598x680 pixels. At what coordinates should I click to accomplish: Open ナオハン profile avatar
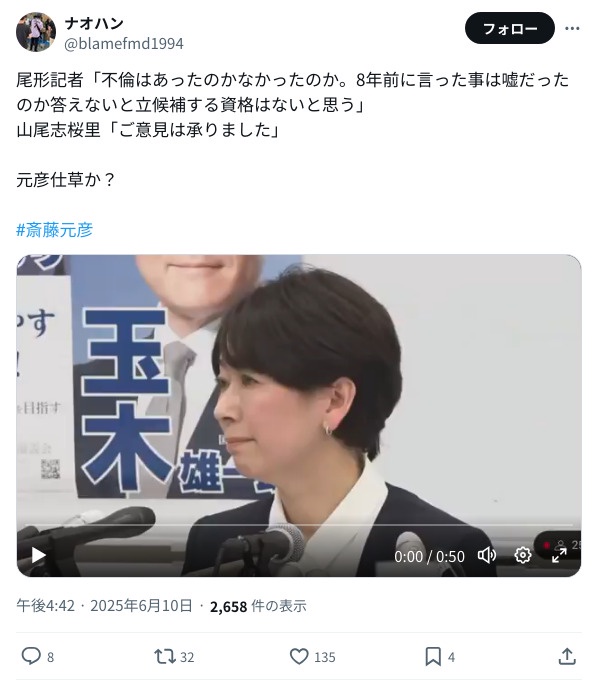pyautogui.click(x=36, y=32)
